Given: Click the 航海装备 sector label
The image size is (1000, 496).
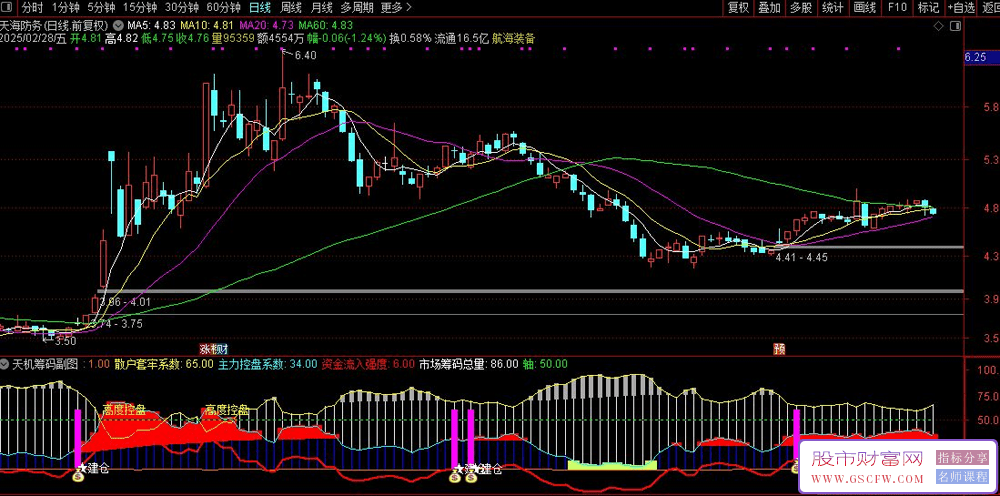Looking at the screenshot, I should (x=512, y=38).
